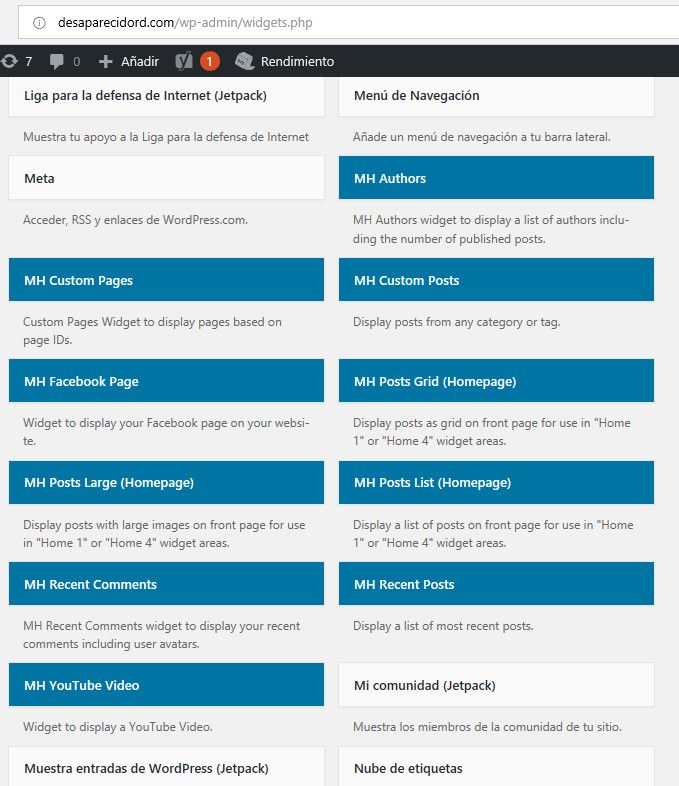Click the MH Custom Pages description text

[152, 331]
